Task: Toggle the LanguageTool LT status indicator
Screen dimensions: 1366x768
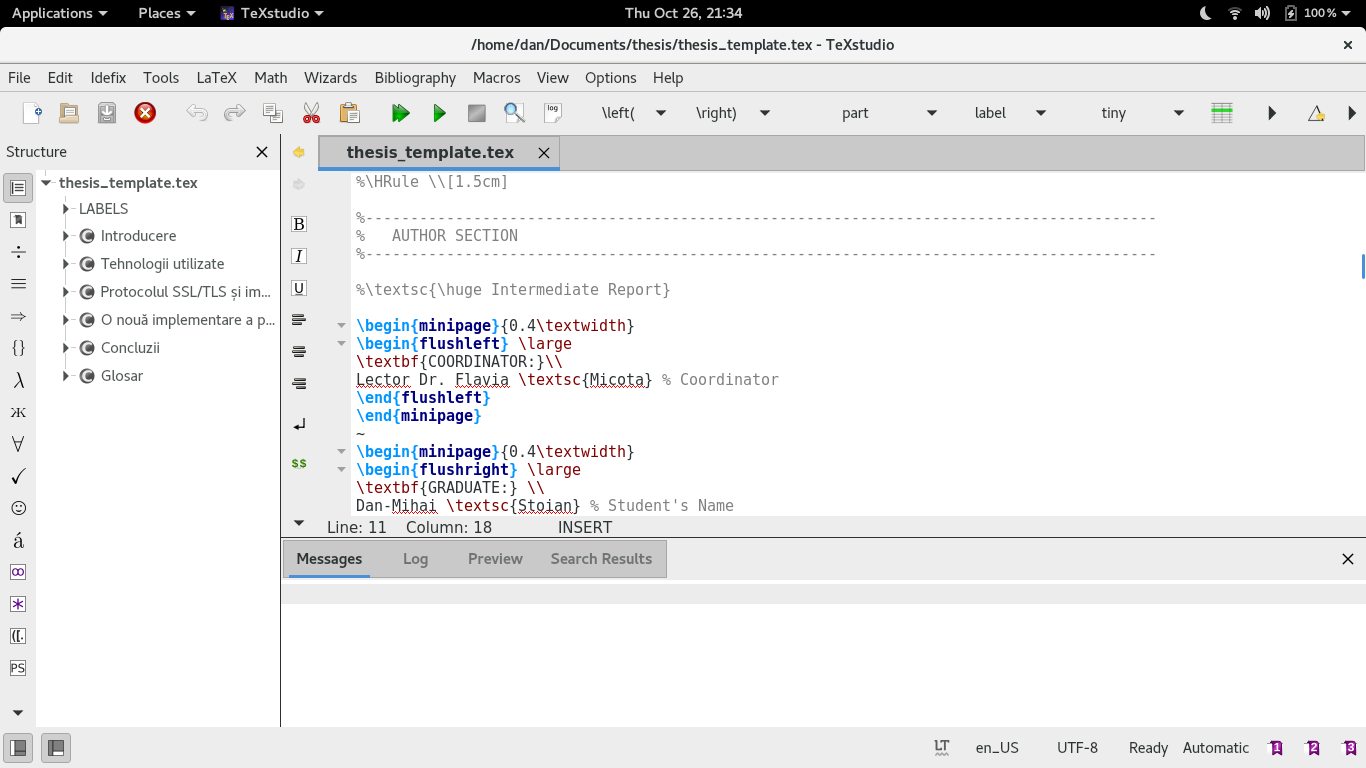Action: pyautogui.click(x=941, y=747)
